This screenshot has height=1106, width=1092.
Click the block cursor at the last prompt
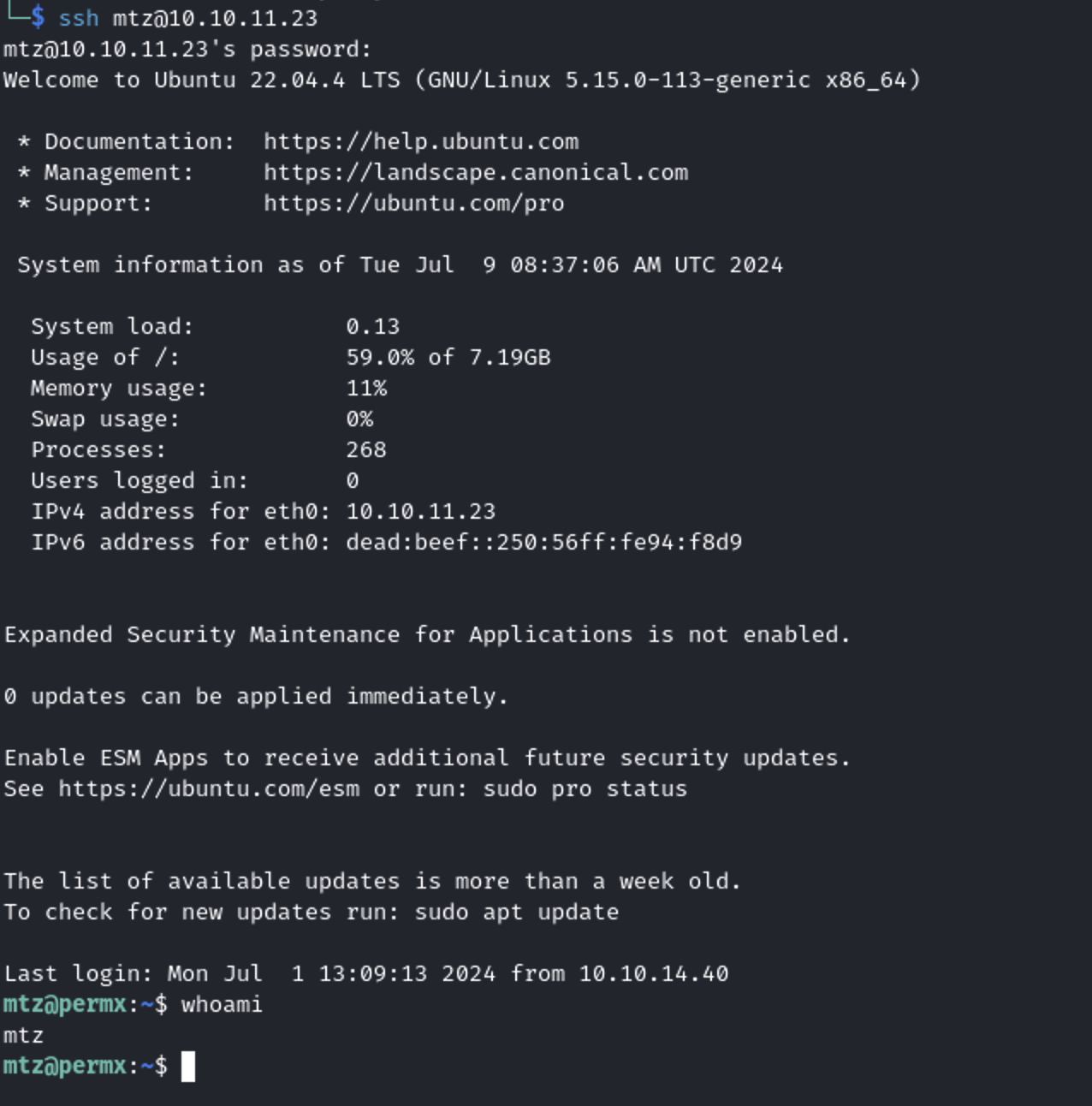click(188, 1067)
